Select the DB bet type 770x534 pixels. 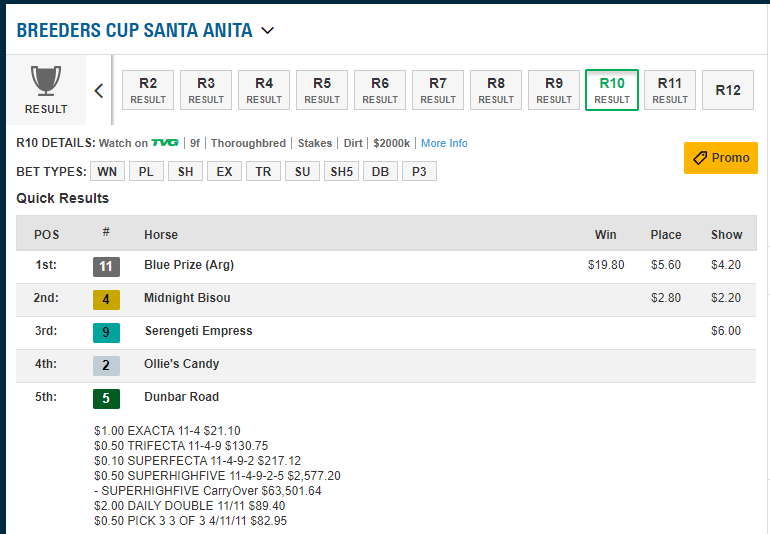click(x=380, y=171)
